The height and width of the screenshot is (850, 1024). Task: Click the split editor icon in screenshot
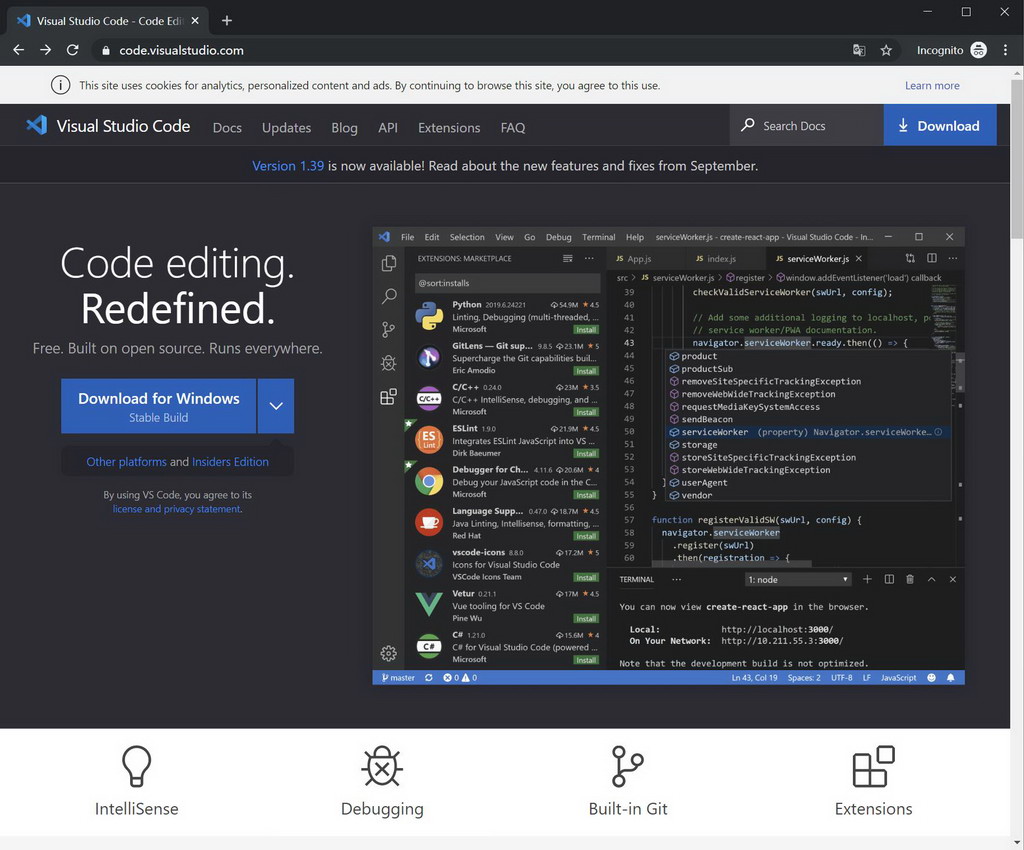click(x=932, y=259)
